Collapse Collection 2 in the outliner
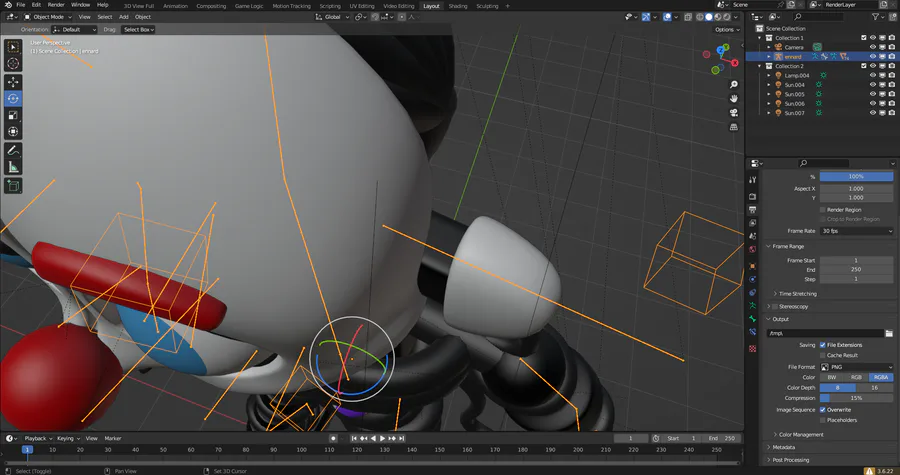900x475 pixels. (x=760, y=66)
